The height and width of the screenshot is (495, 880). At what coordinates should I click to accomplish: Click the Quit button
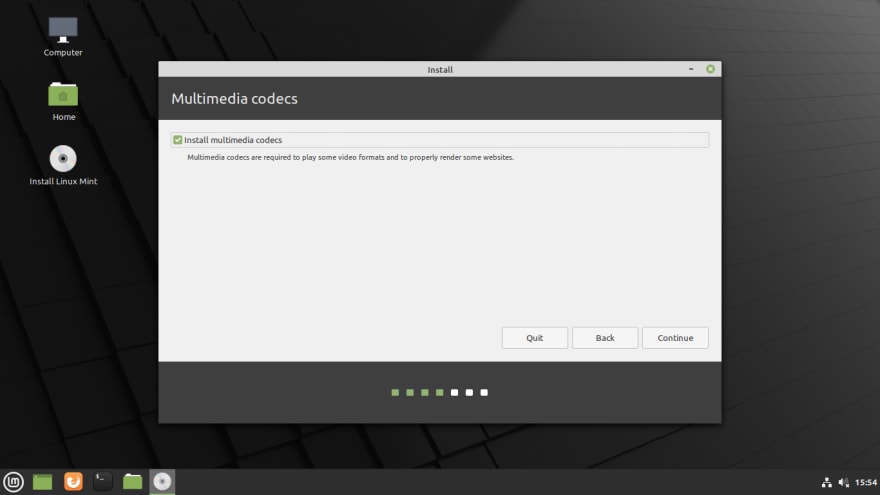tap(534, 338)
